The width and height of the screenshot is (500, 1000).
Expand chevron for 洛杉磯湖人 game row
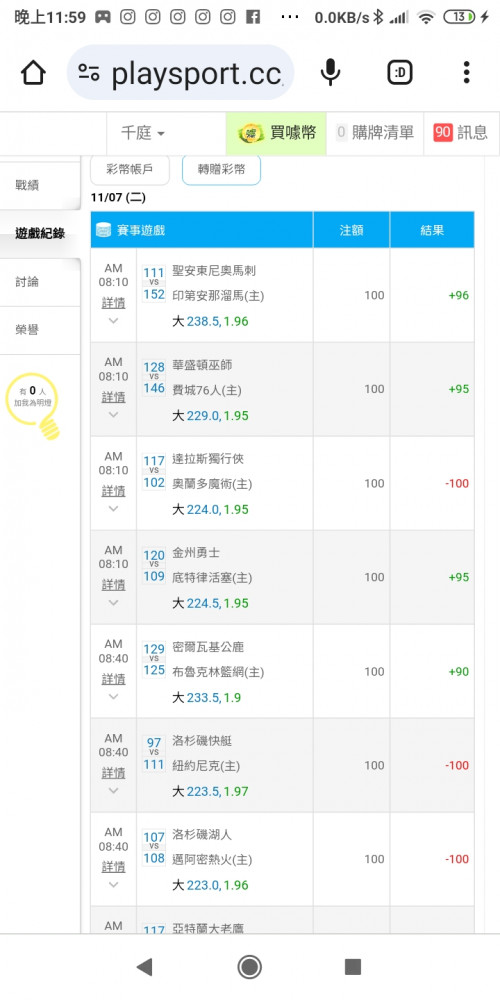tap(114, 885)
